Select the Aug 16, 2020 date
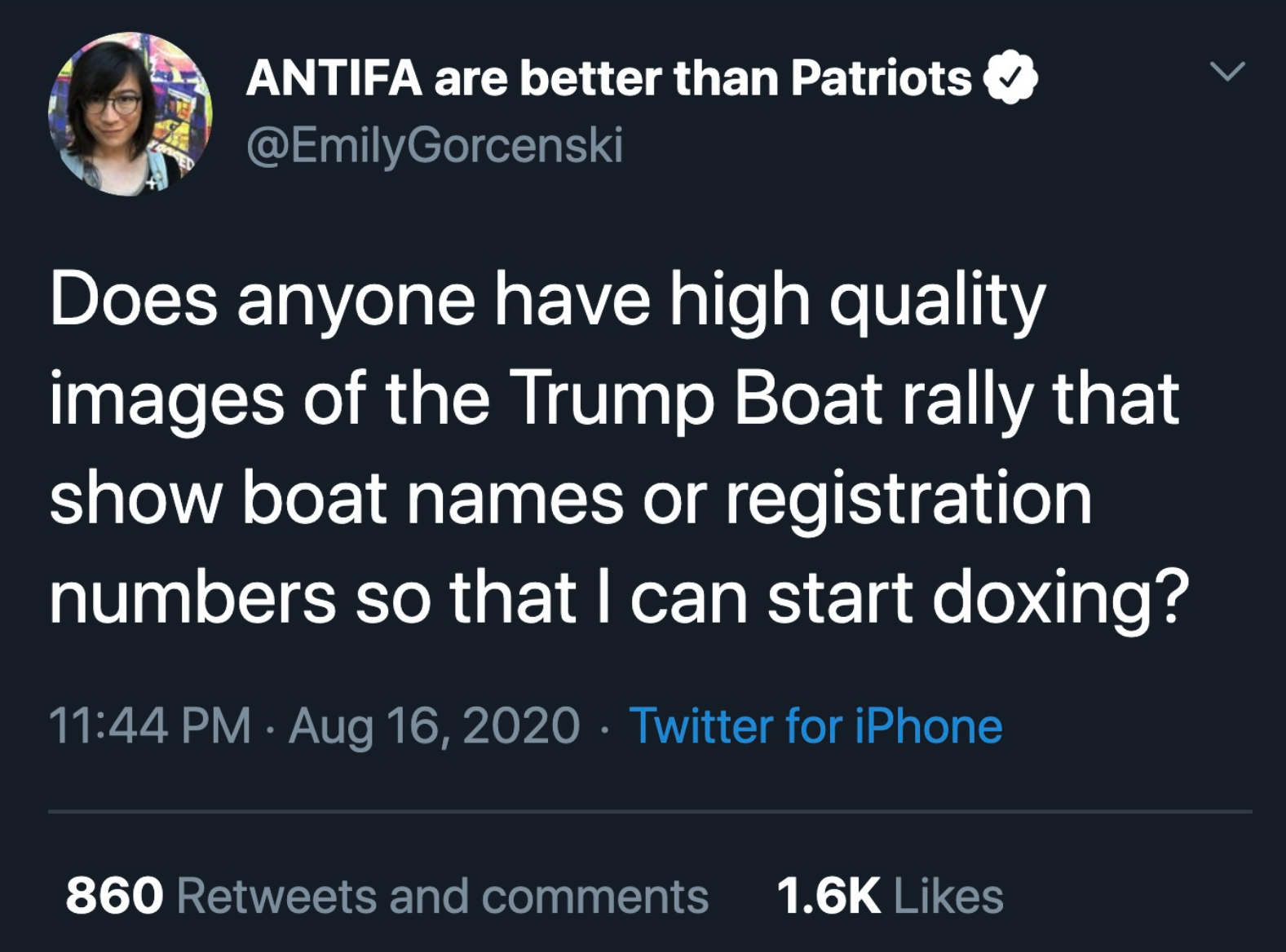This screenshot has width=1286, height=952. 434,726
